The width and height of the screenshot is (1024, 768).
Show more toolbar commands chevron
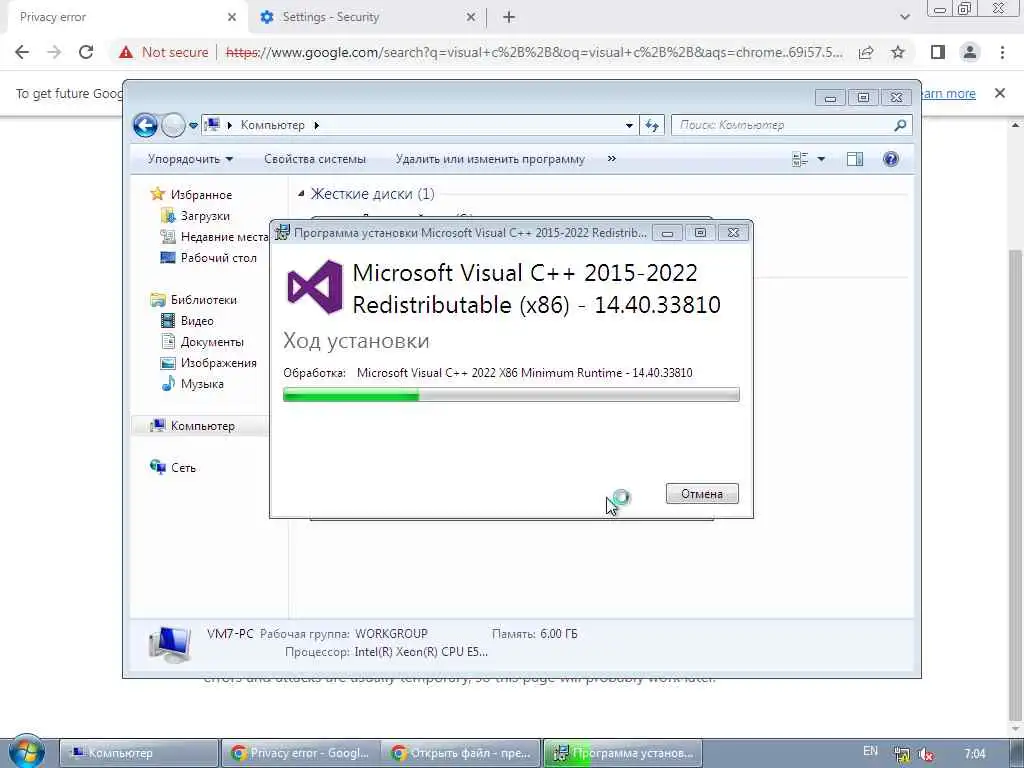coord(611,159)
